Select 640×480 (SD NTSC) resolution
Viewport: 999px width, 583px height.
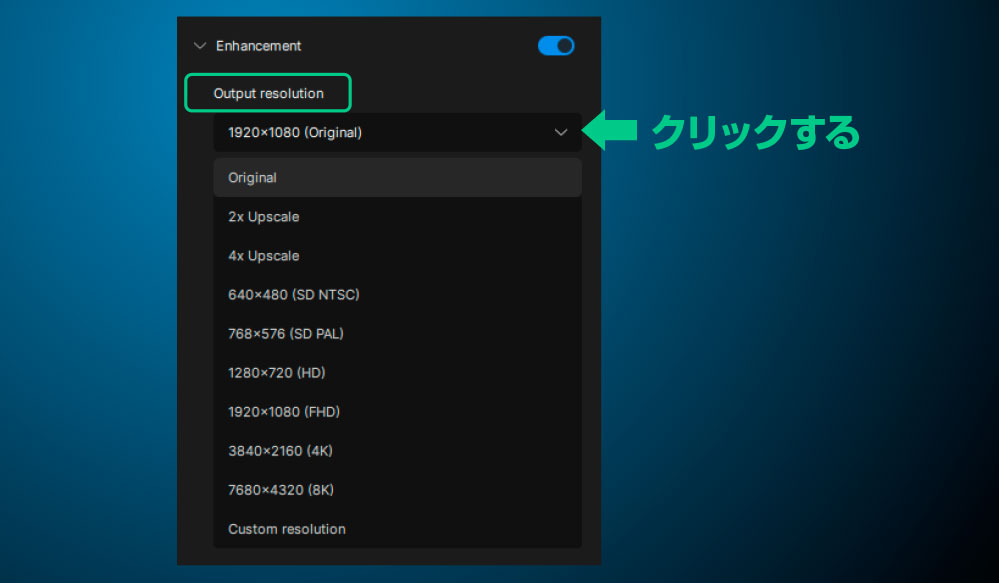point(293,295)
